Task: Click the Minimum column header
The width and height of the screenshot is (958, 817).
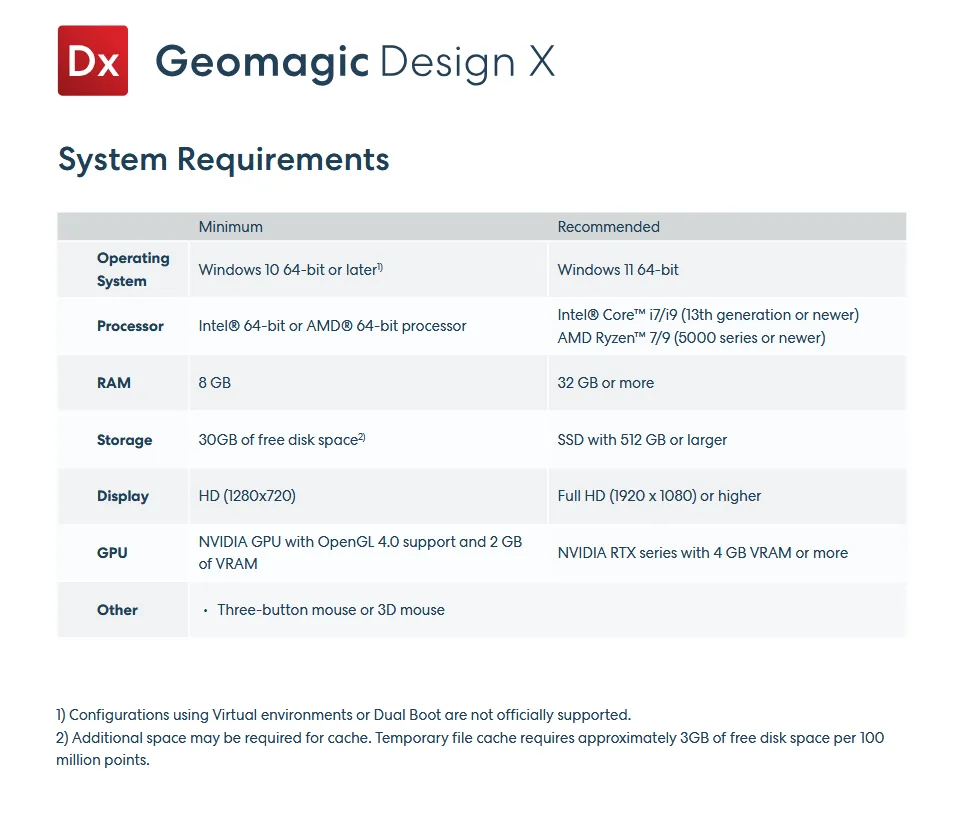Action: [x=230, y=227]
